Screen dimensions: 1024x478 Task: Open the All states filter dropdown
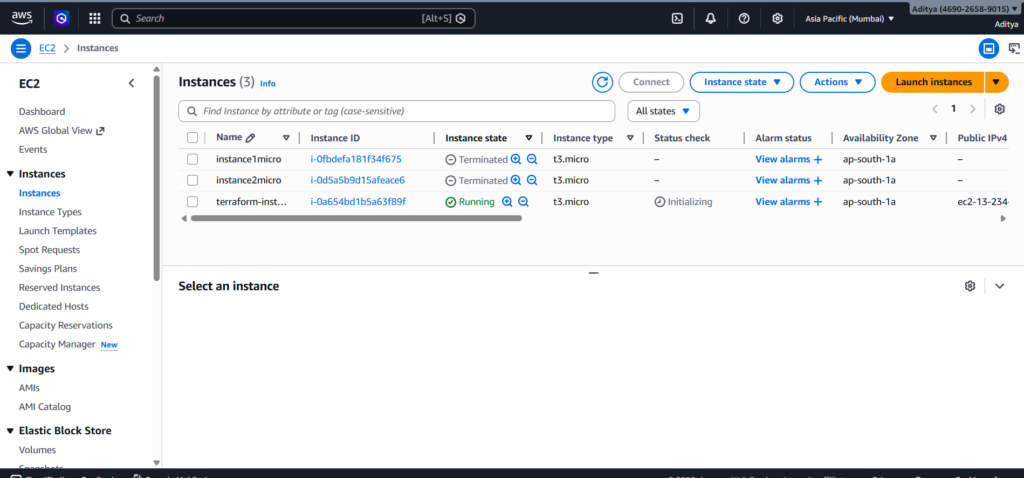coord(663,111)
